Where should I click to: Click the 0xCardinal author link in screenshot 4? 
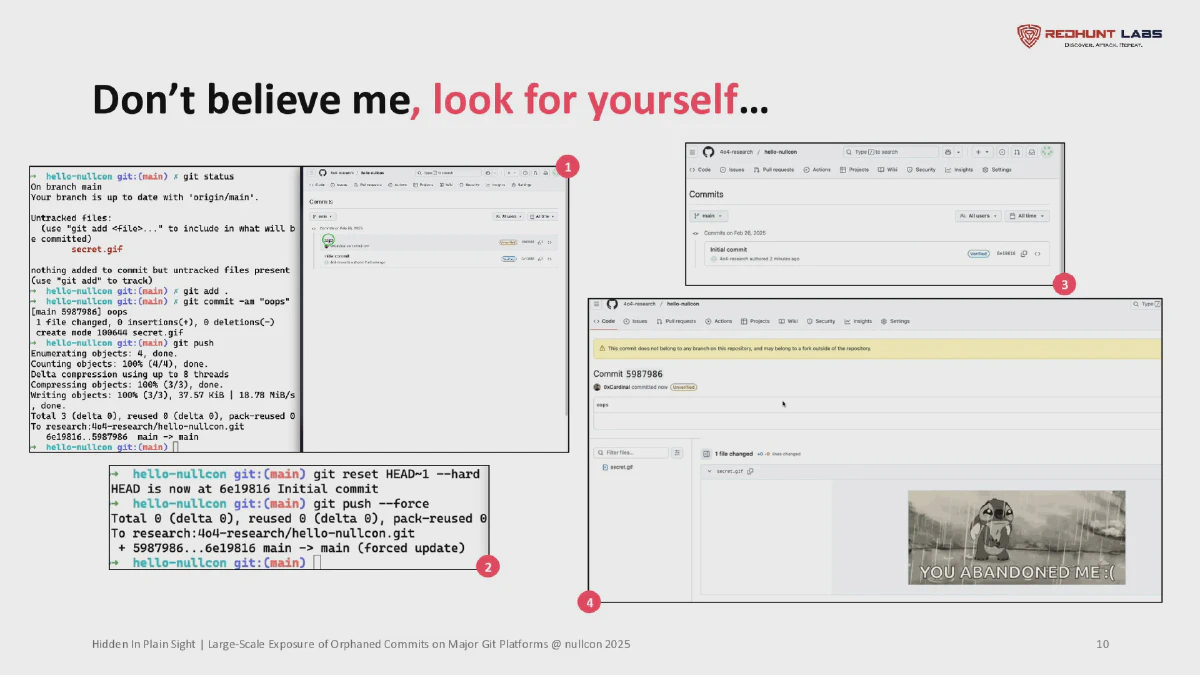(x=617, y=387)
